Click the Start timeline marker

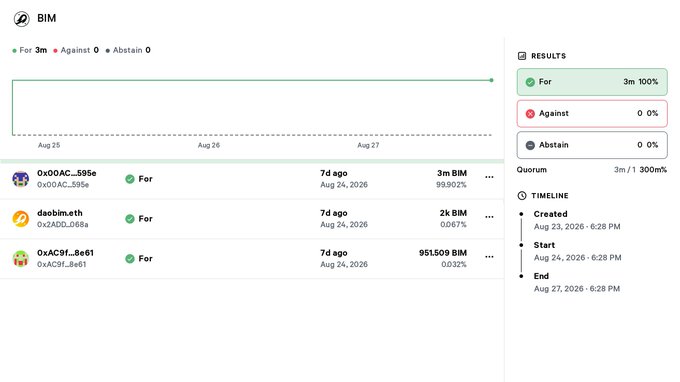click(521, 245)
